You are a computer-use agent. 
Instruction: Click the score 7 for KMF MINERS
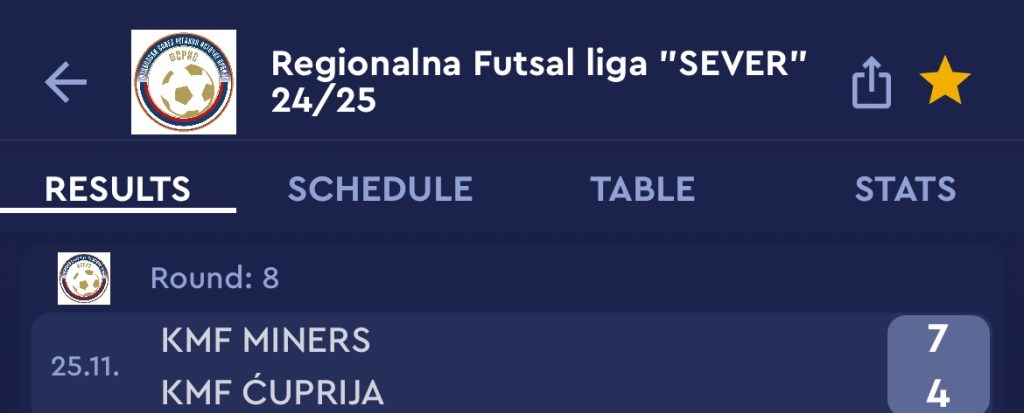point(937,339)
